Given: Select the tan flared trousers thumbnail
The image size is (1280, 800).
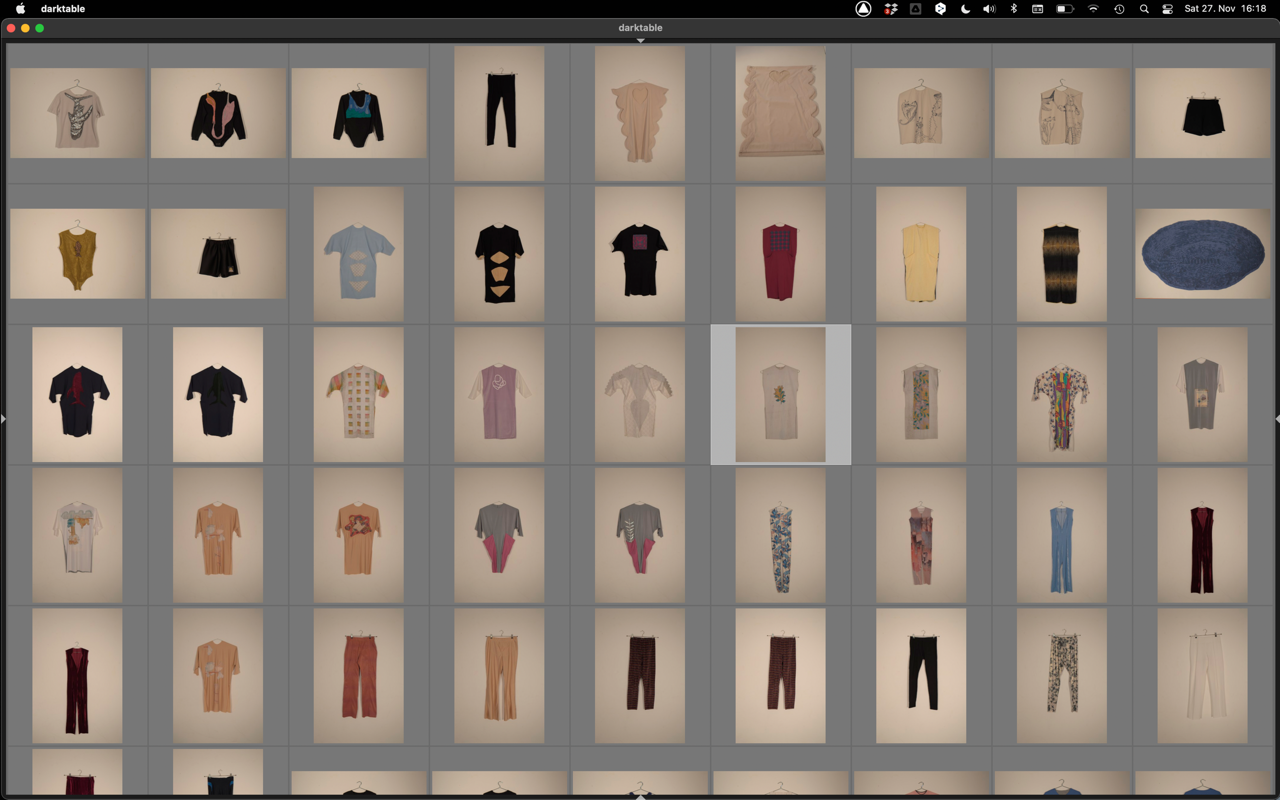Looking at the screenshot, I should 499,676.
